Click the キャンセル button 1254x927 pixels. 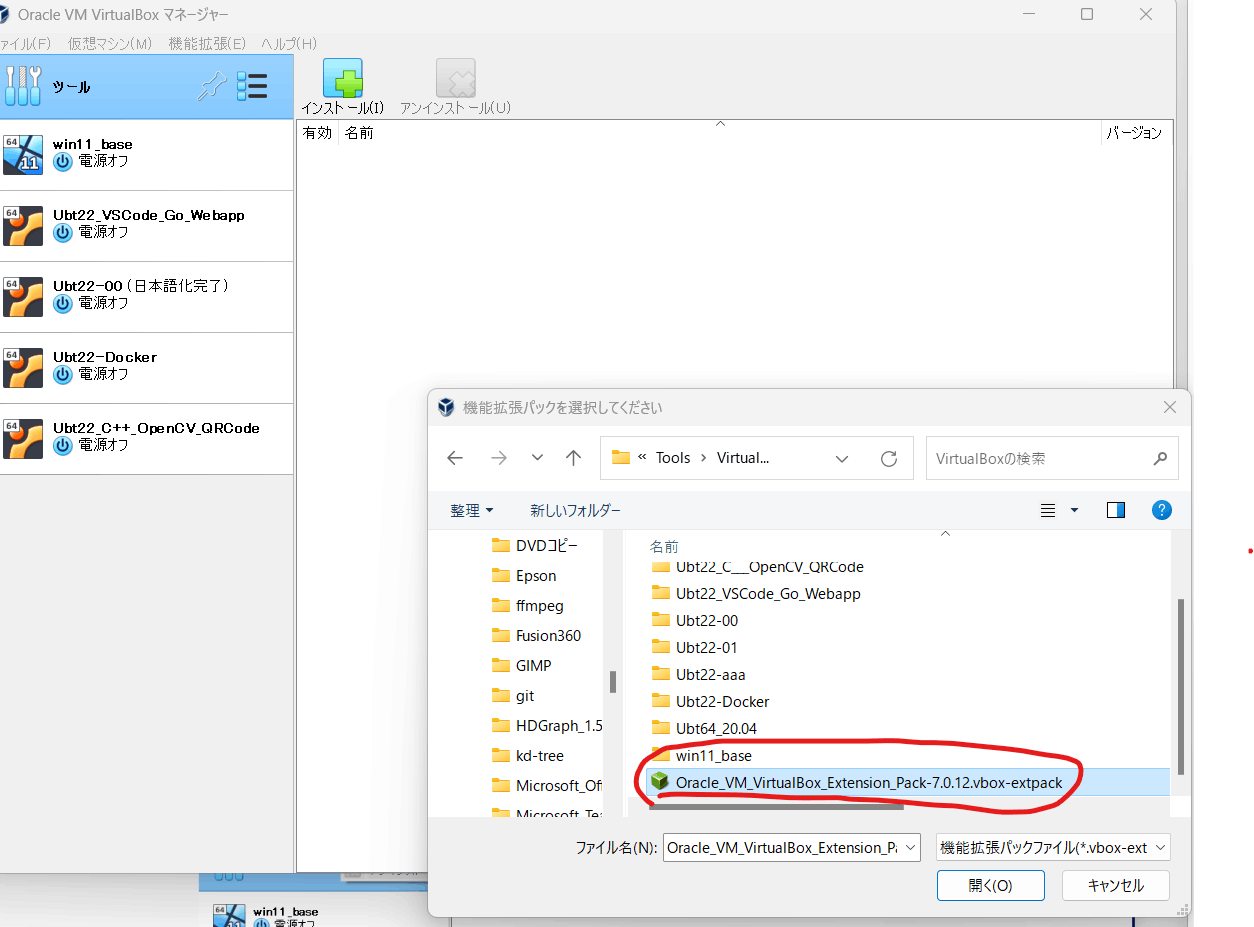click(x=1116, y=885)
